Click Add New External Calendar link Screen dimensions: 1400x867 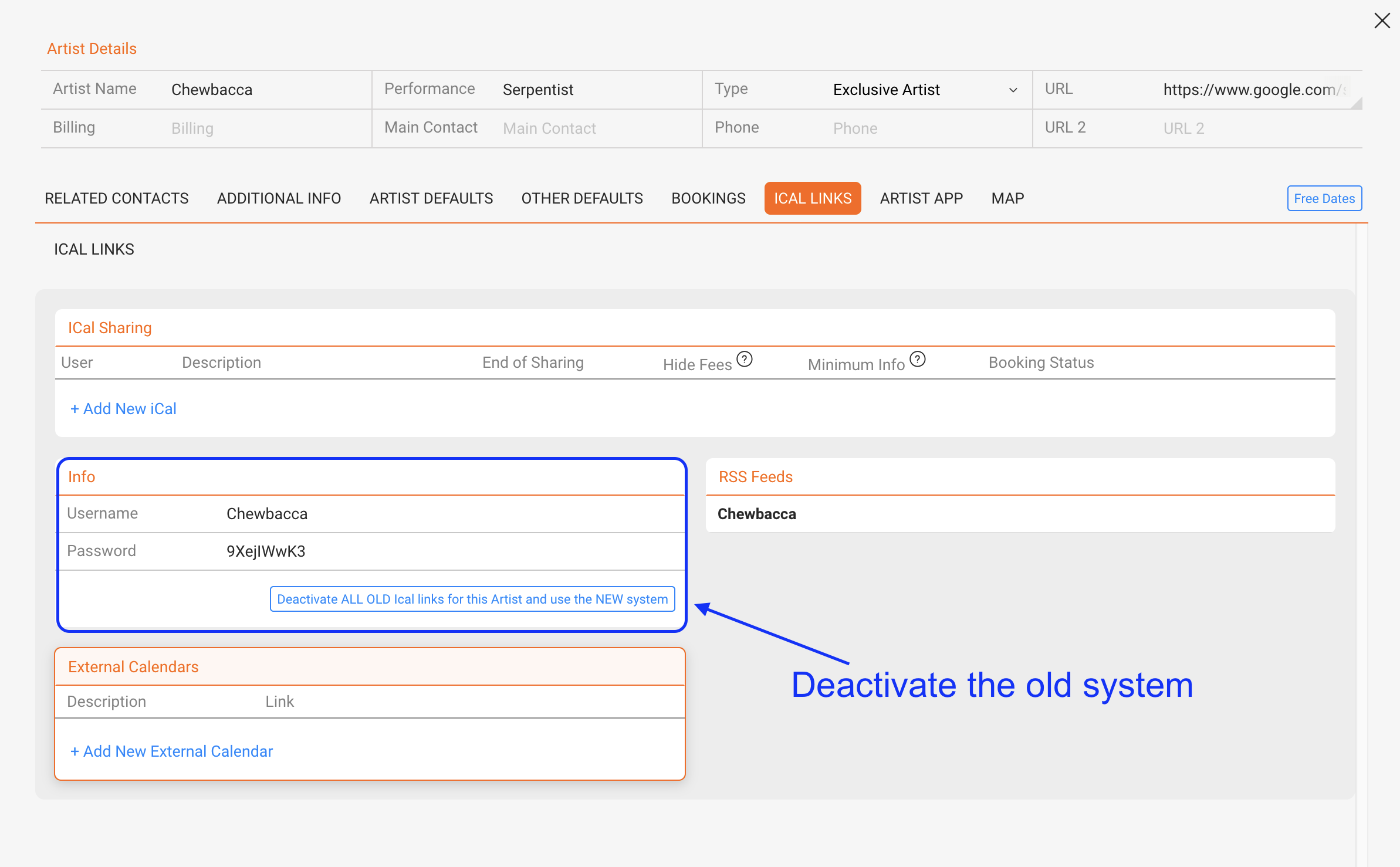pyautogui.click(x=171, y=751)
